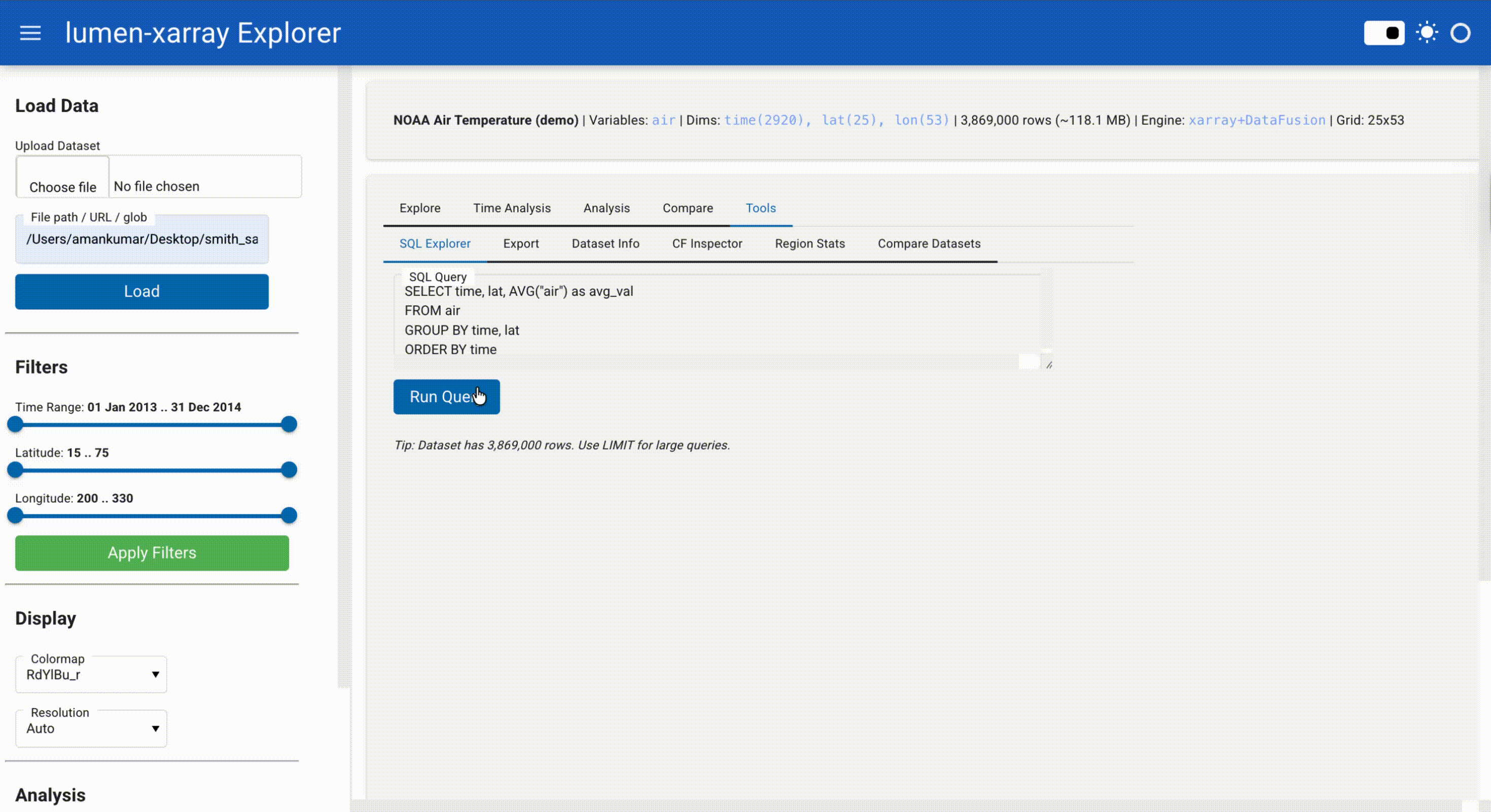Viewport: 1491px width, 812px height.
Task: Click the 'xarray+DataFusion' engine text
Action: pos(1257,120)
